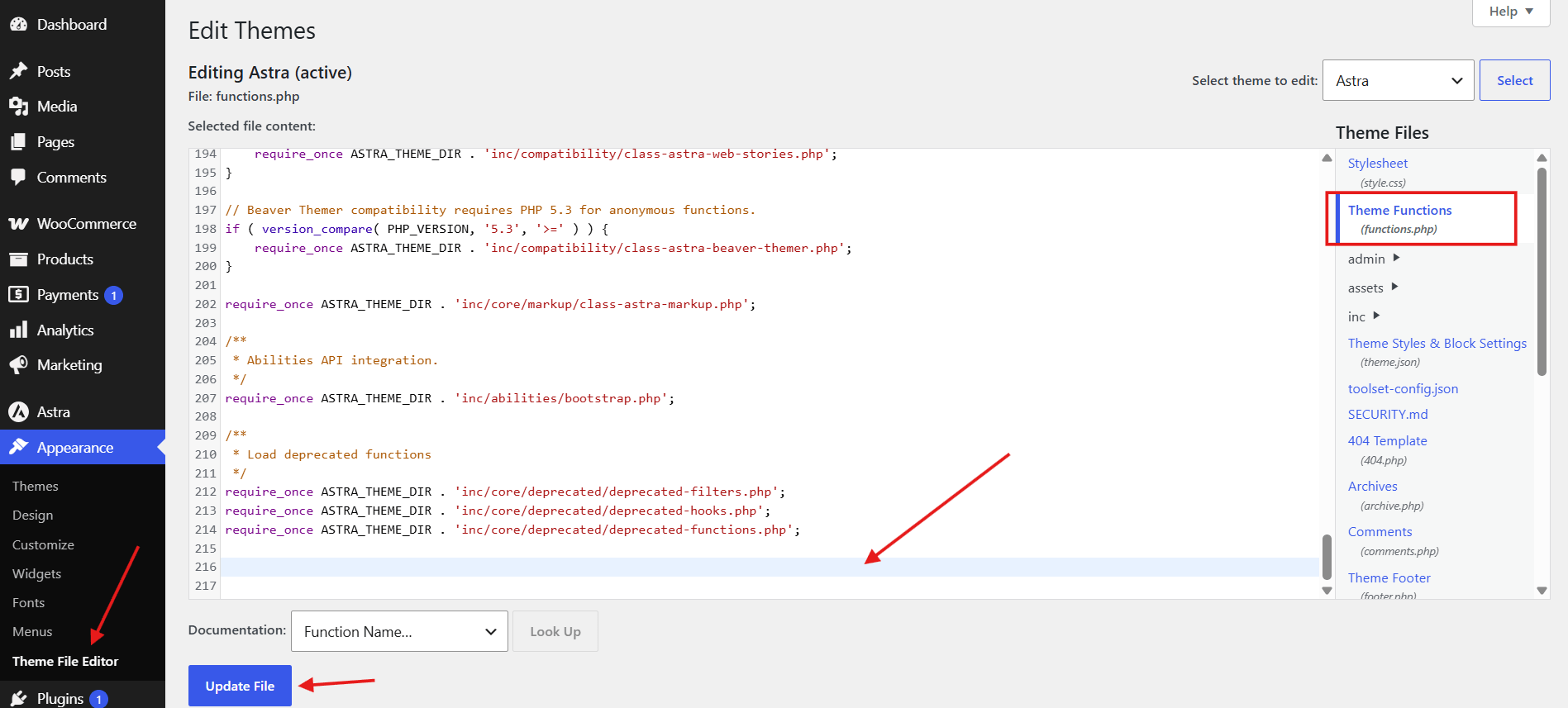Place cursor on empty line 216

tap(770, 567)
